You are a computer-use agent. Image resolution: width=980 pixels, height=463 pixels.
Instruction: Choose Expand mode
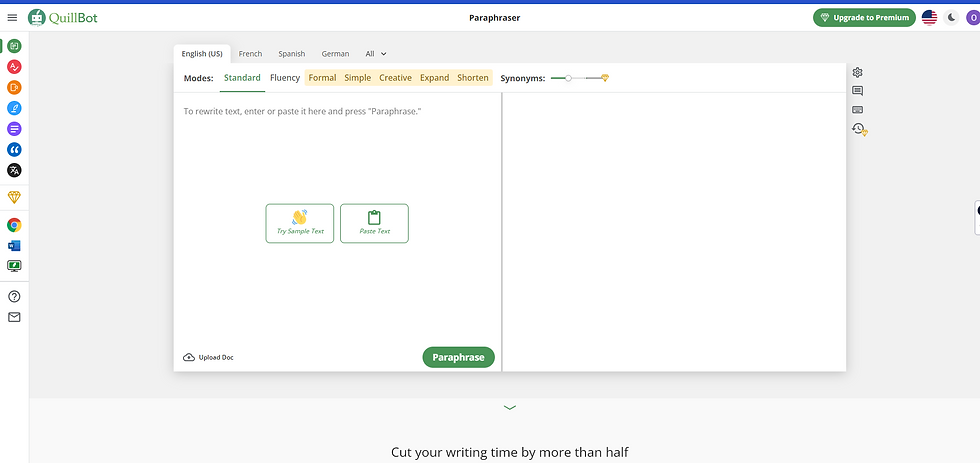[434, 78]
